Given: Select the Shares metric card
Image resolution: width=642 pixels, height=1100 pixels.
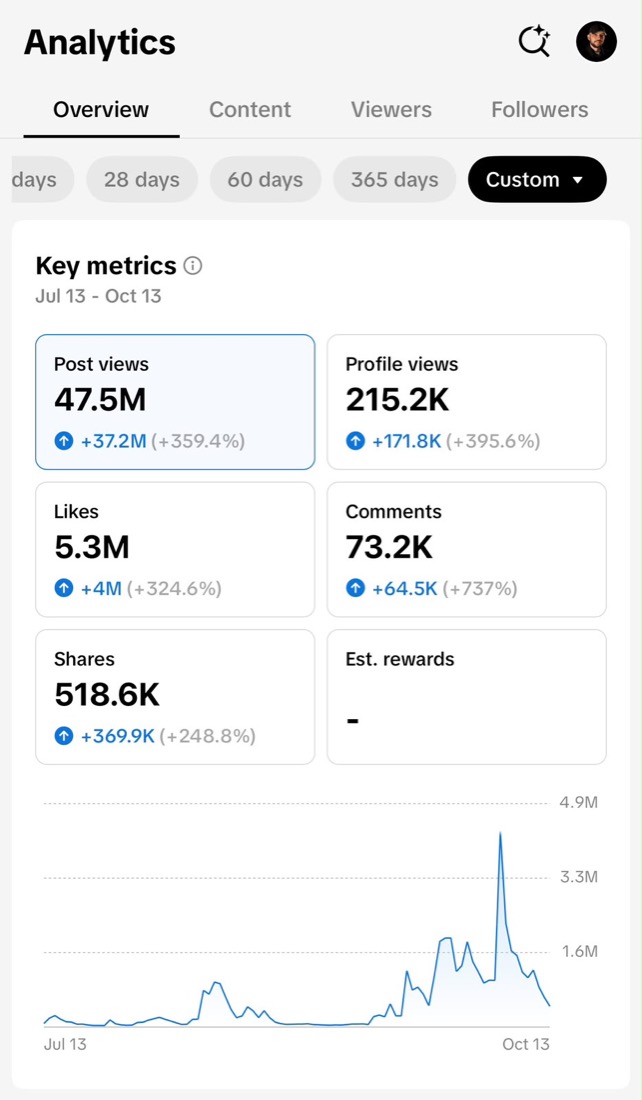Looking at the screenshot, I should pos(175,697).
